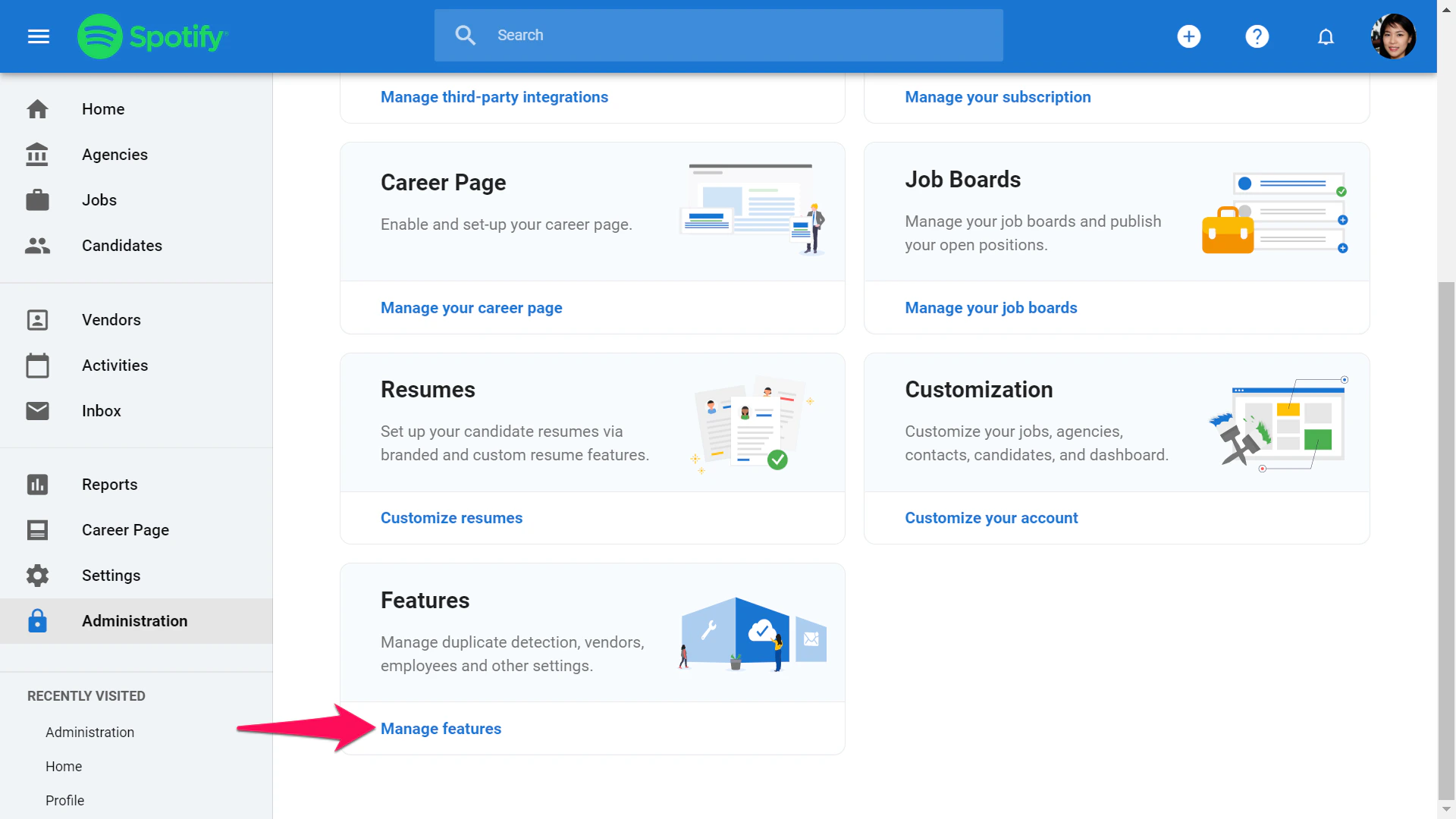1456x819 pixels.
Task: Open Manage your job boards link
Action: pos(990,308)
